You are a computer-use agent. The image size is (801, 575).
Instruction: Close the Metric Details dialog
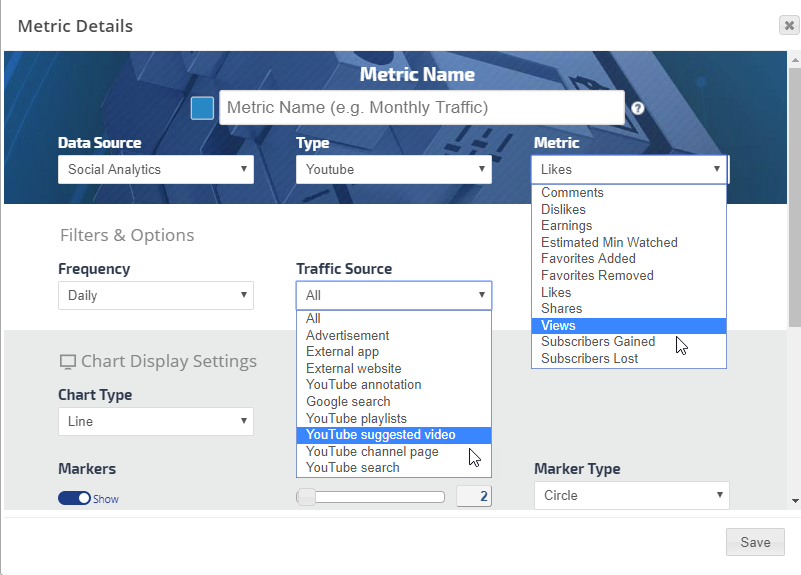coord(789,26)
